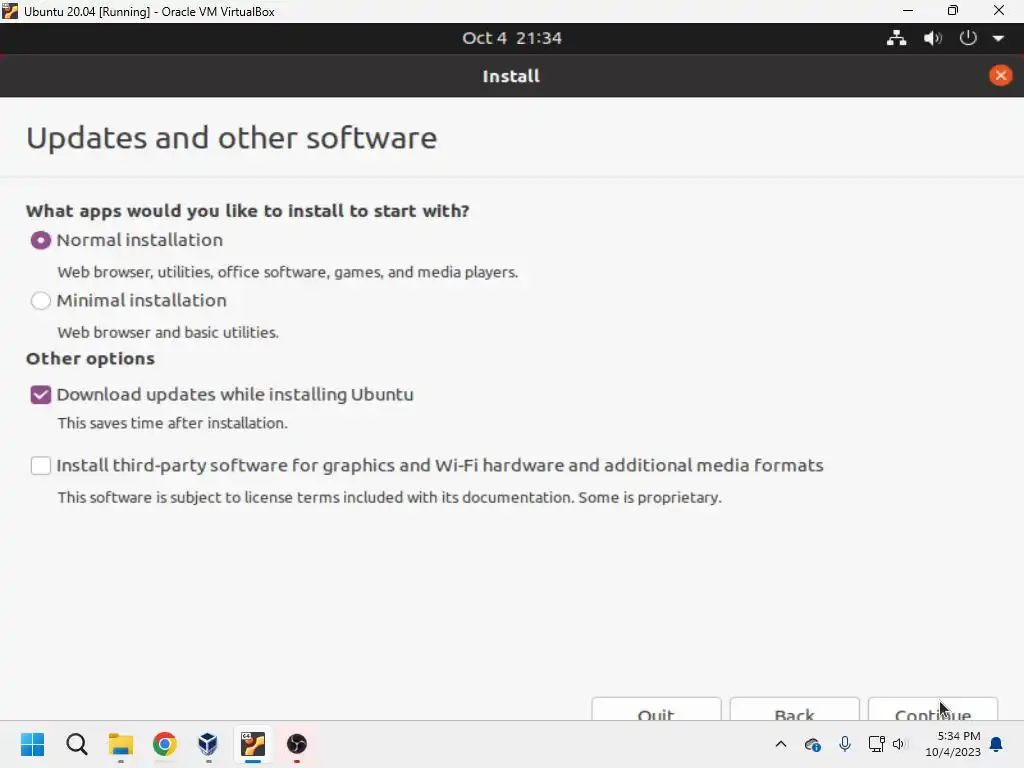Image resolution: width=1024 pixels, height=768 pixels.
Task: Click the OneDrive cloud tray icon
Action: tap(812, 744)
